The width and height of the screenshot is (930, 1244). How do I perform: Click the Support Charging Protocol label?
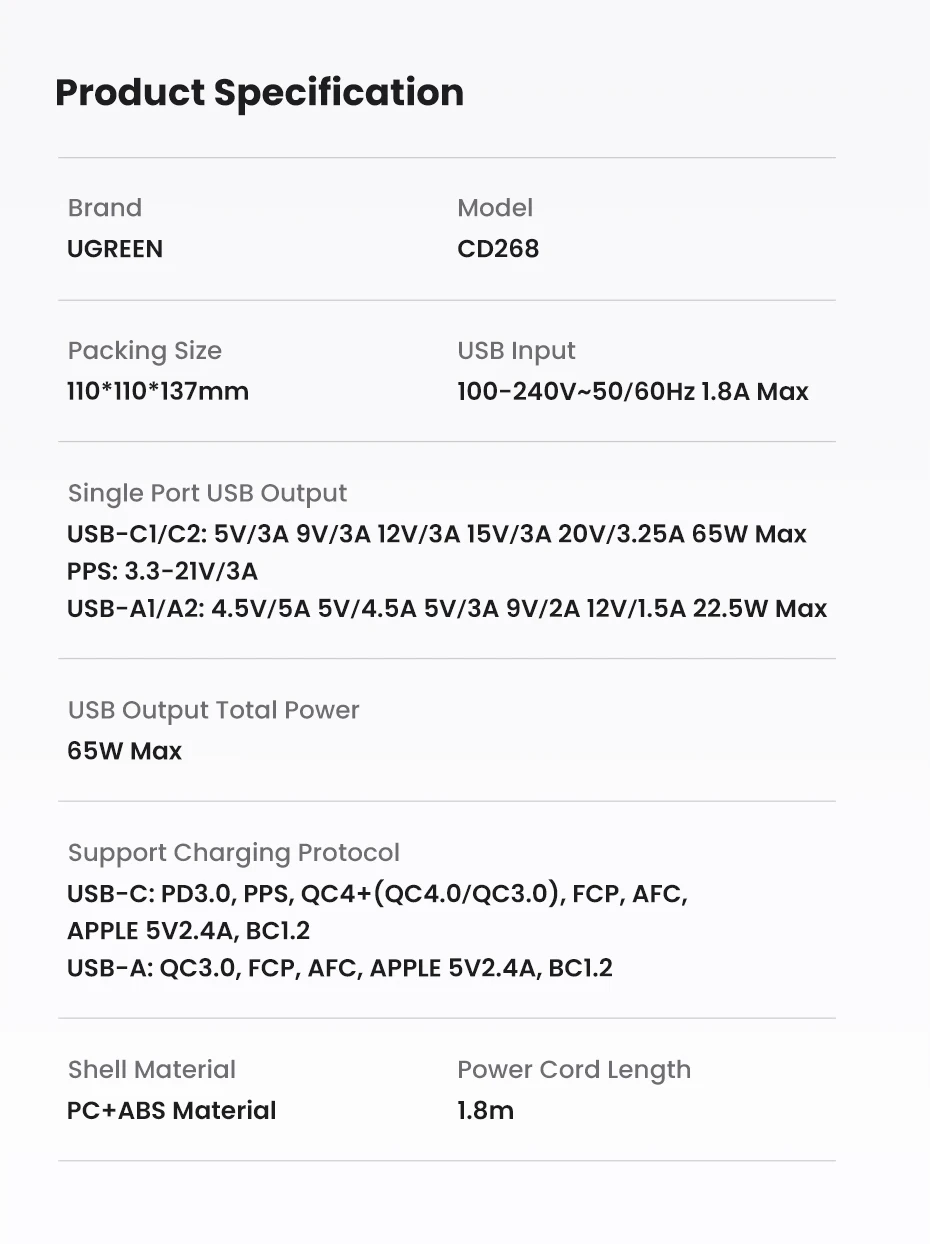(233, 853)
